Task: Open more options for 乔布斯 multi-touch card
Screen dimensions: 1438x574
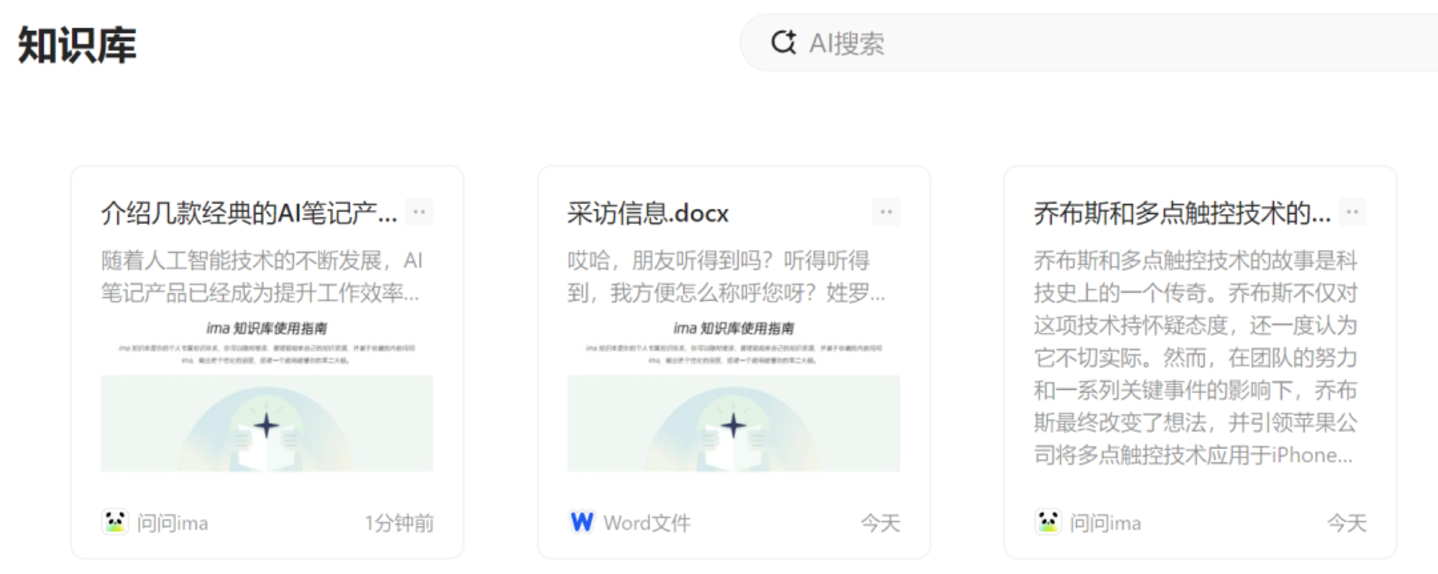Action: pos(1352,212)
